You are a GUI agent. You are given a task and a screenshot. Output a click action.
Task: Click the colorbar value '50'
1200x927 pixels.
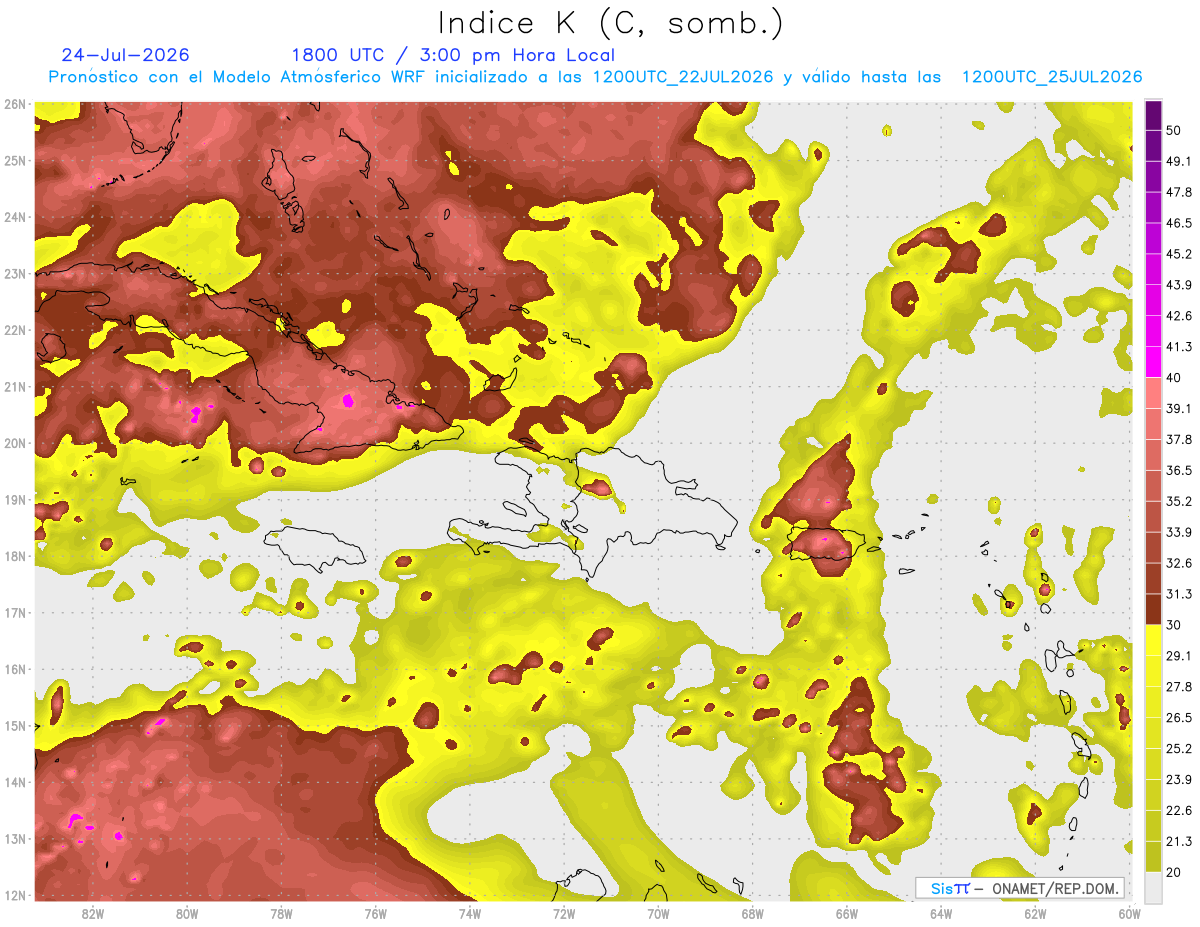pos(1175,130)
